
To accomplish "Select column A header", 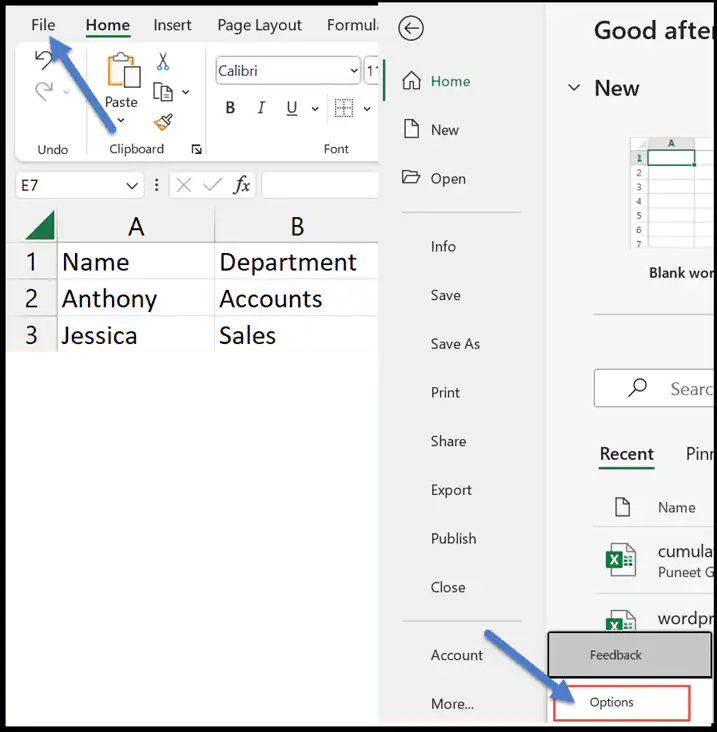I will pos(136,226).
